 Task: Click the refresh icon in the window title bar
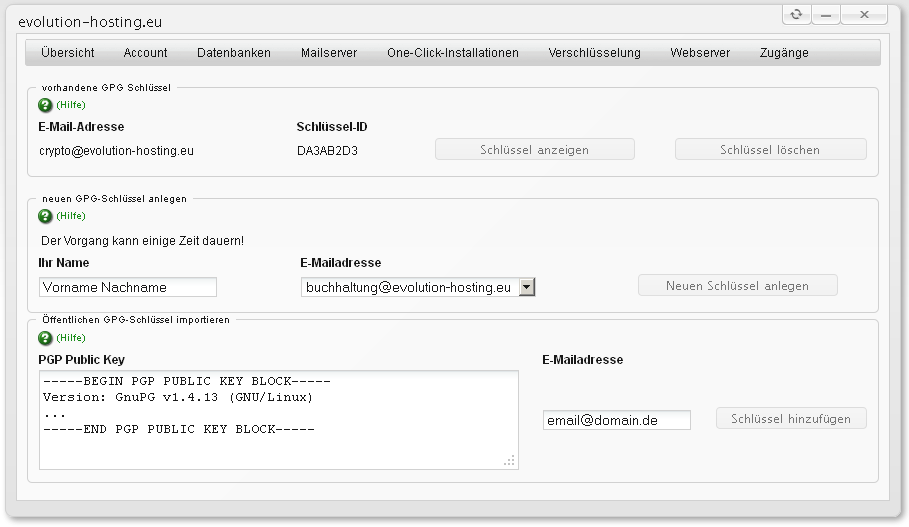point(796,14)
